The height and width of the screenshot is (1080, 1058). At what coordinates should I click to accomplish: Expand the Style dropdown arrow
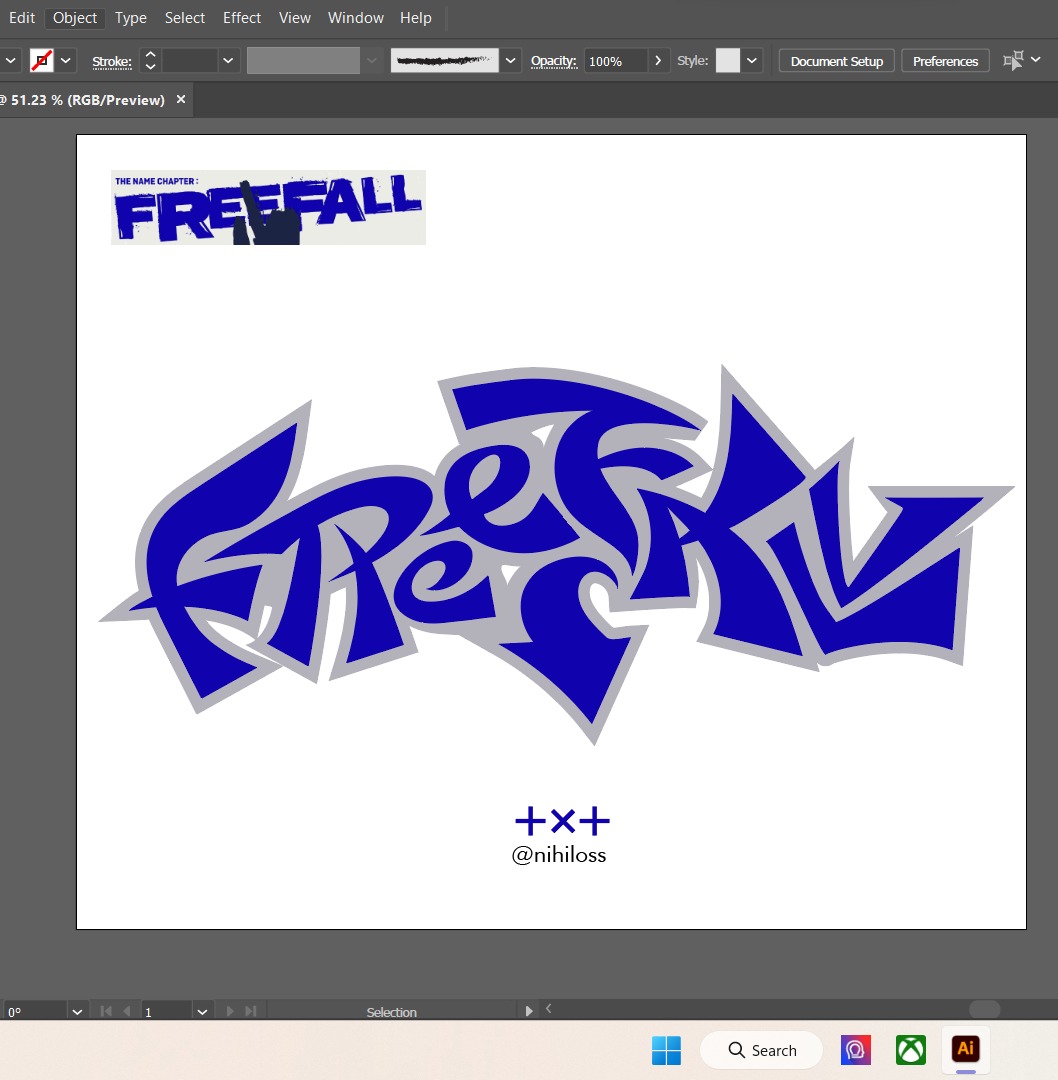(x=752, y=61)
